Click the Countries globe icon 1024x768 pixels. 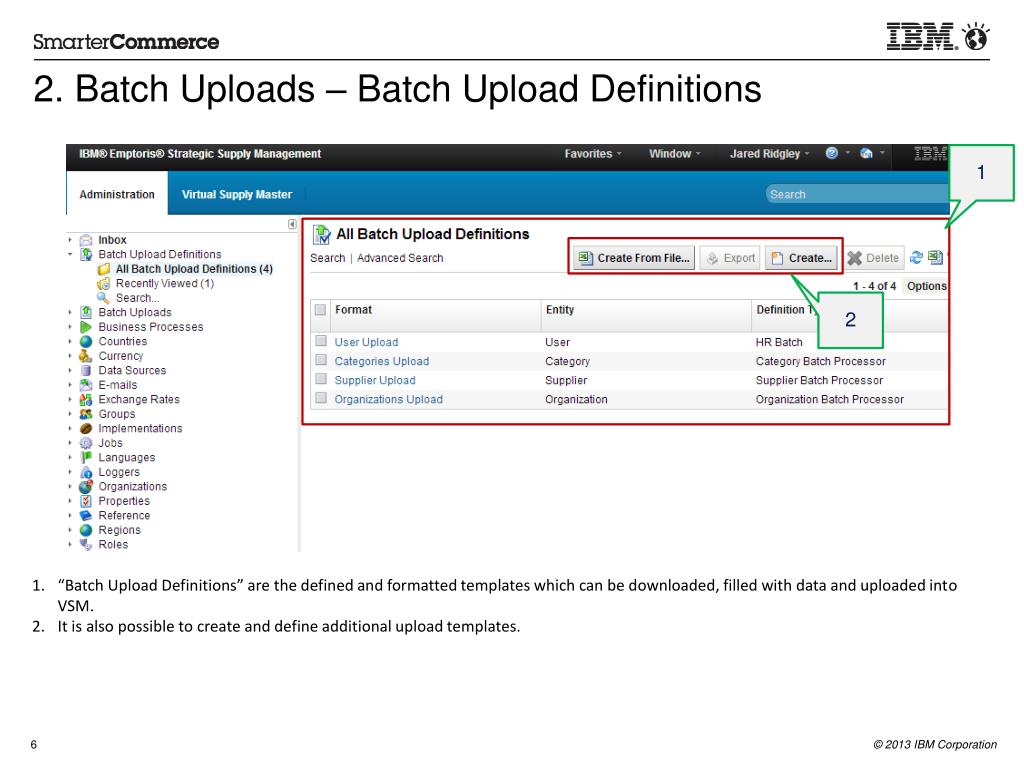[x=86, y=342]
